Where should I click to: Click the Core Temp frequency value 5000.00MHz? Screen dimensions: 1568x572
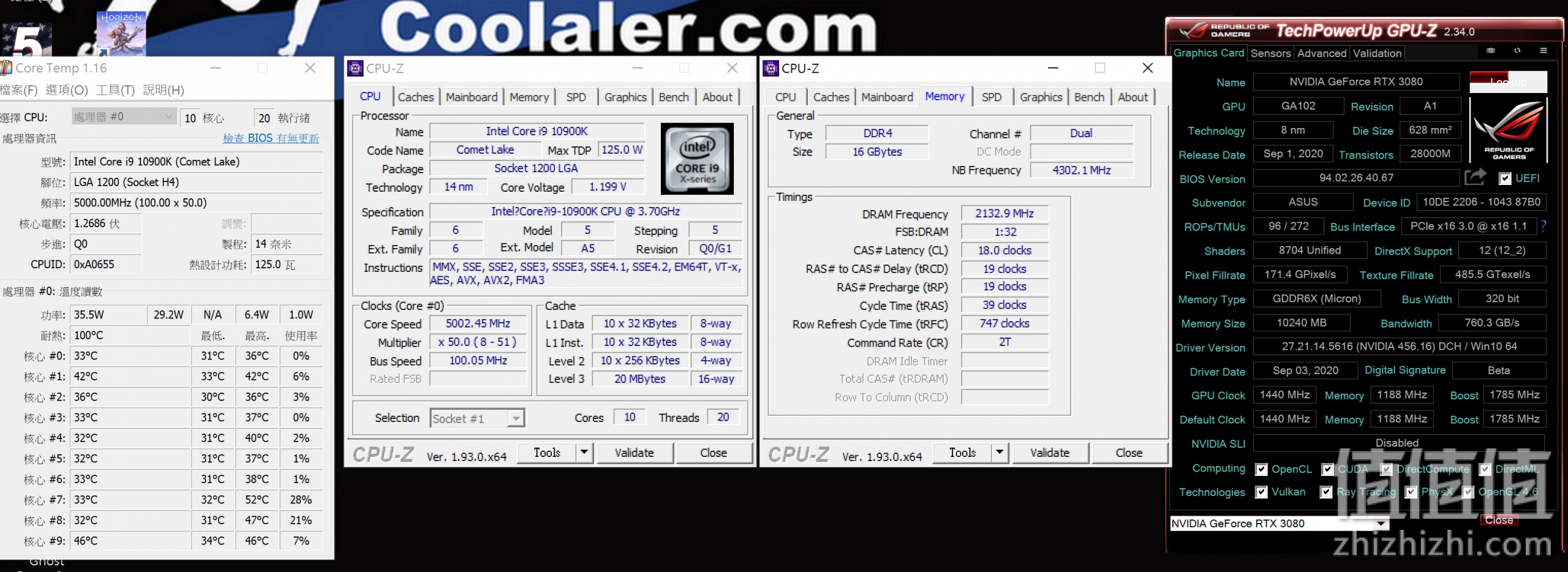point(196,203)
